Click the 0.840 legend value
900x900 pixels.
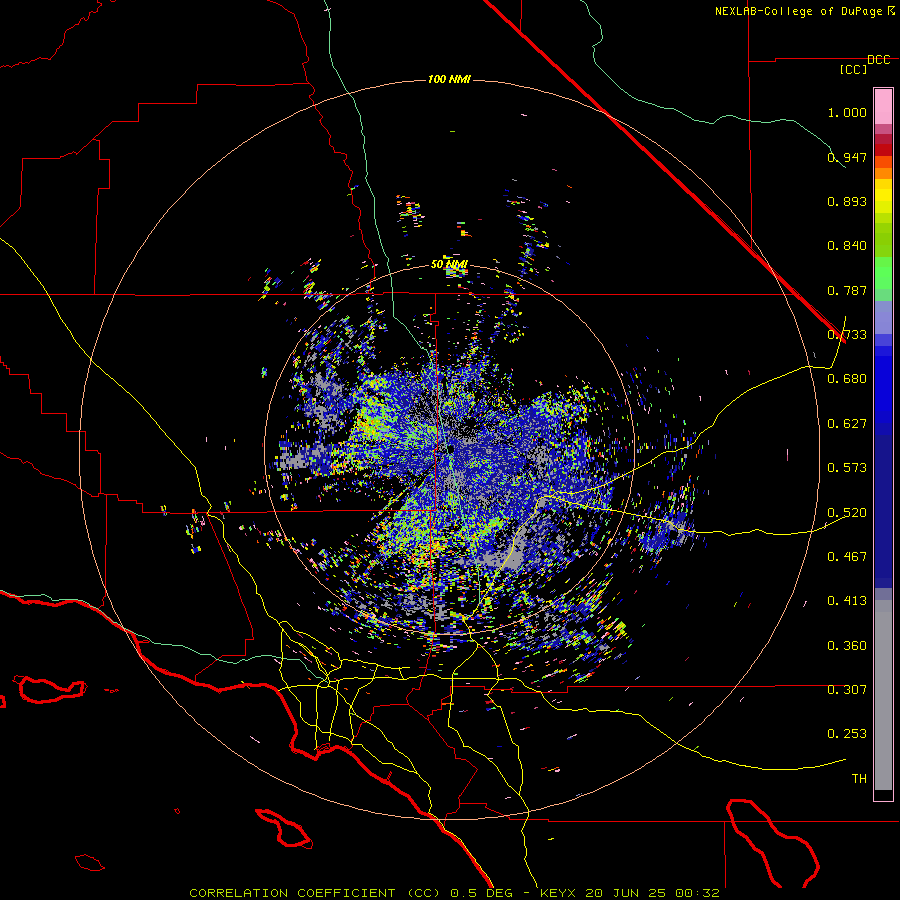[x=847, y=246]
